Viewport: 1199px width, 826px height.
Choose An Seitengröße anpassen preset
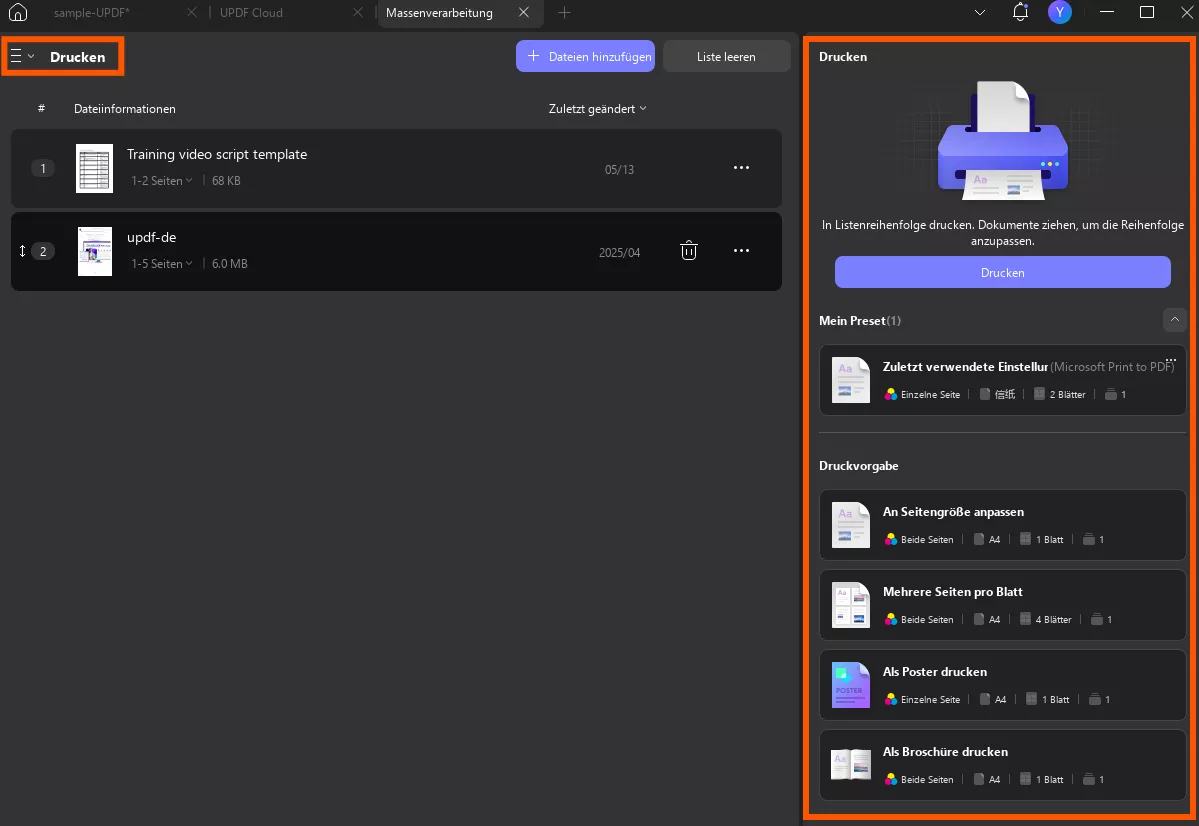click(x=1002, y=525)
